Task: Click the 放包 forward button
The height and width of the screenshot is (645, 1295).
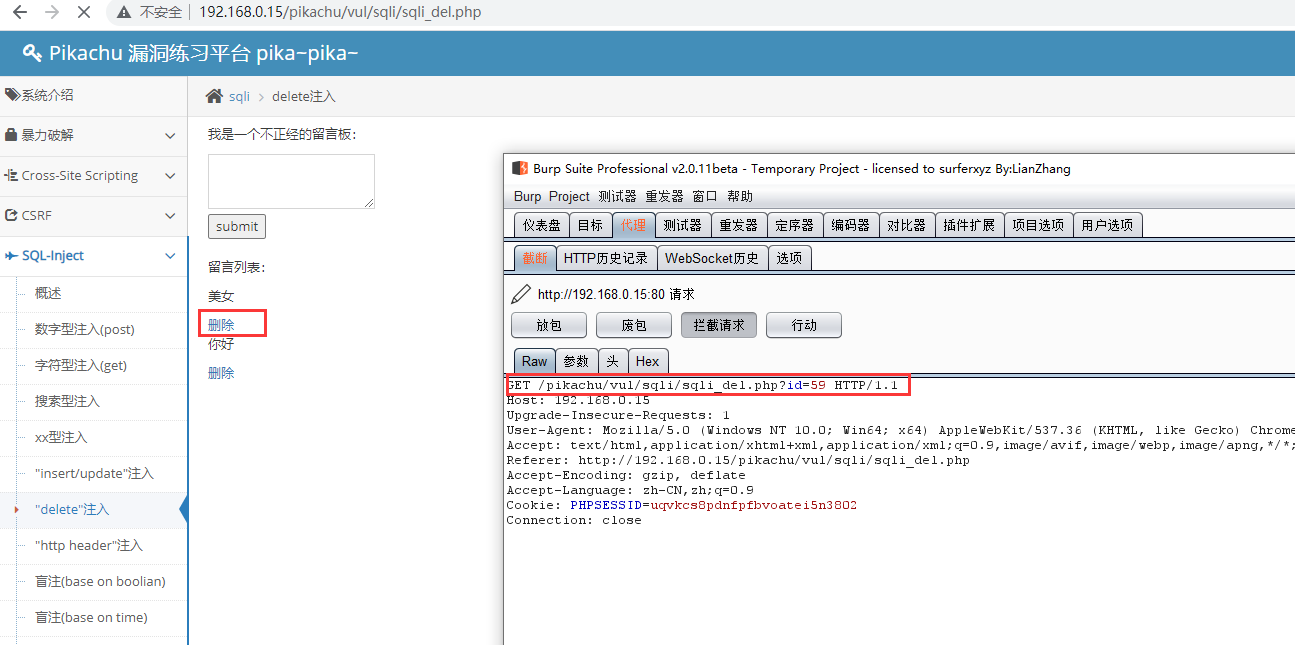Action: click(549, 325)
